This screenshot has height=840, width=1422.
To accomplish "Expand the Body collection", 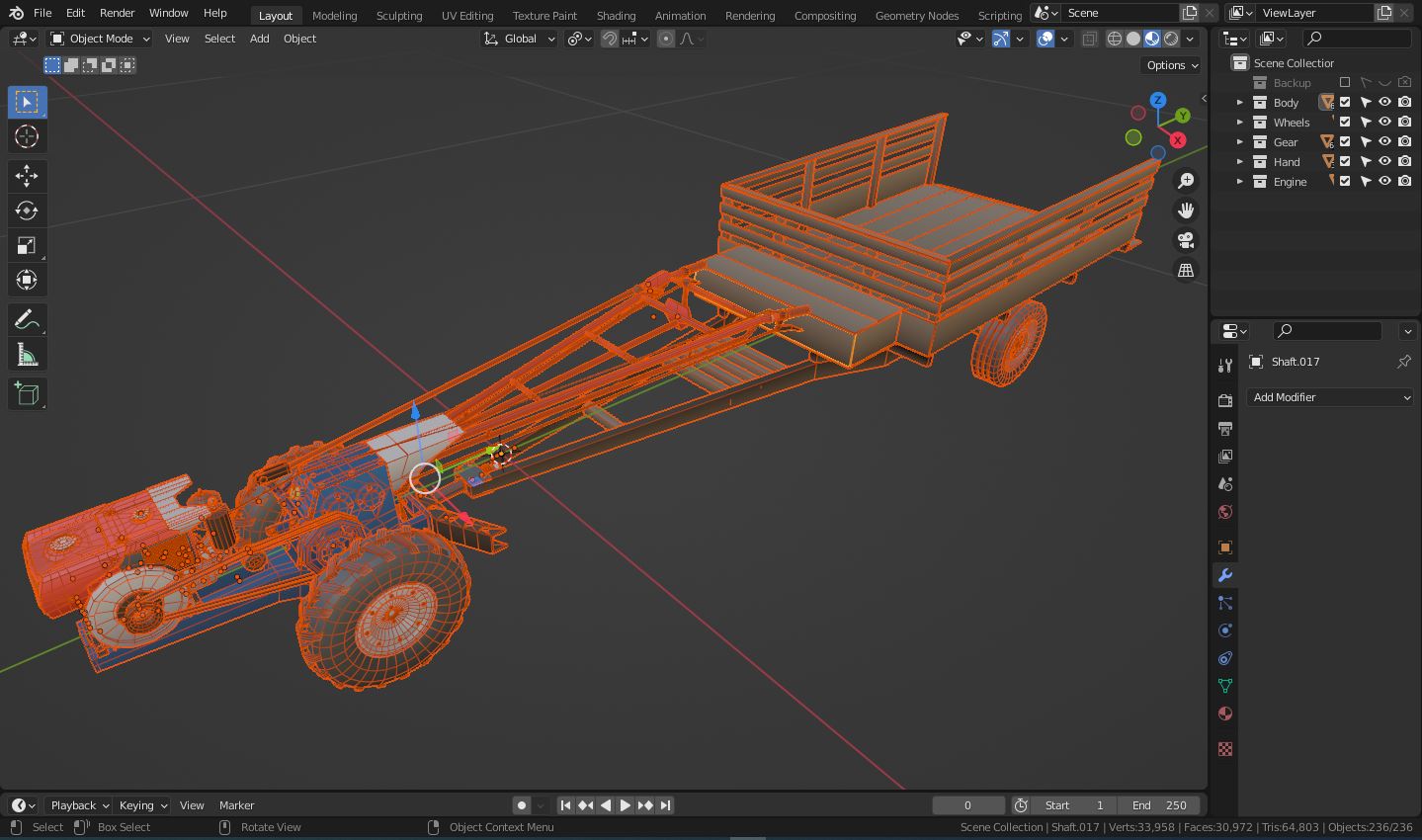I will 1240,102.
